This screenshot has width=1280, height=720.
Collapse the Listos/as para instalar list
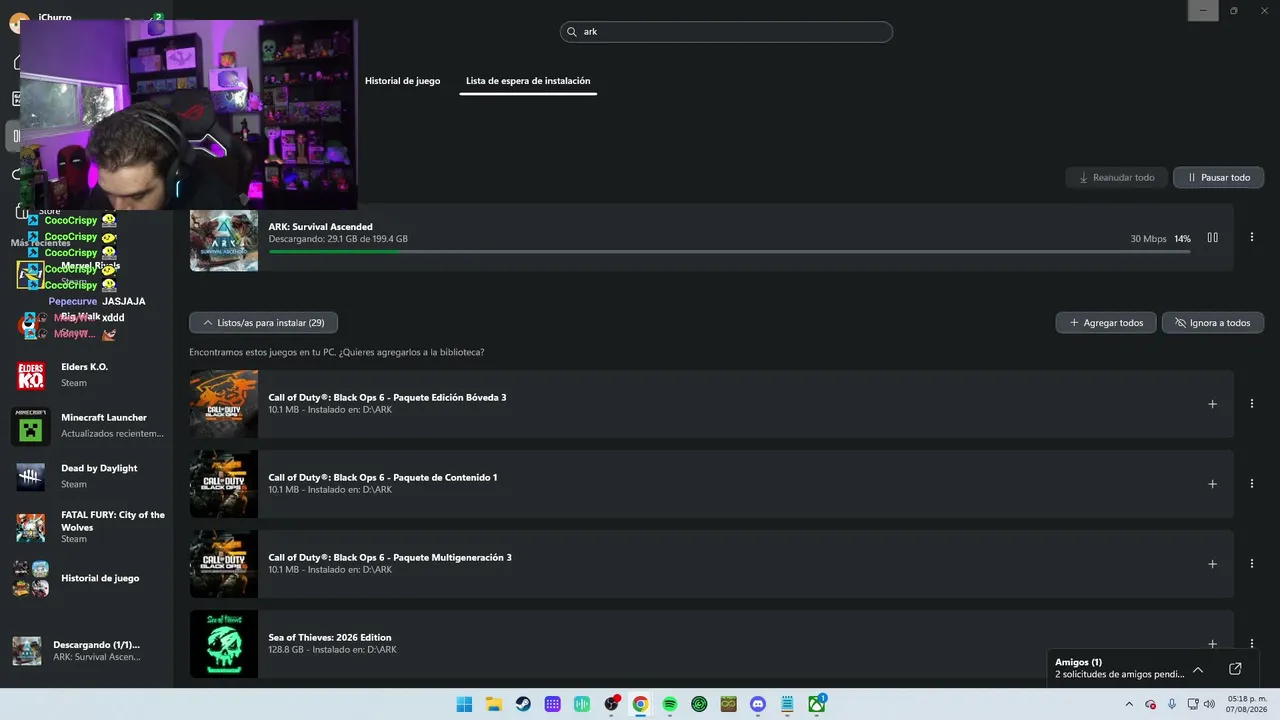coord(263,323)
